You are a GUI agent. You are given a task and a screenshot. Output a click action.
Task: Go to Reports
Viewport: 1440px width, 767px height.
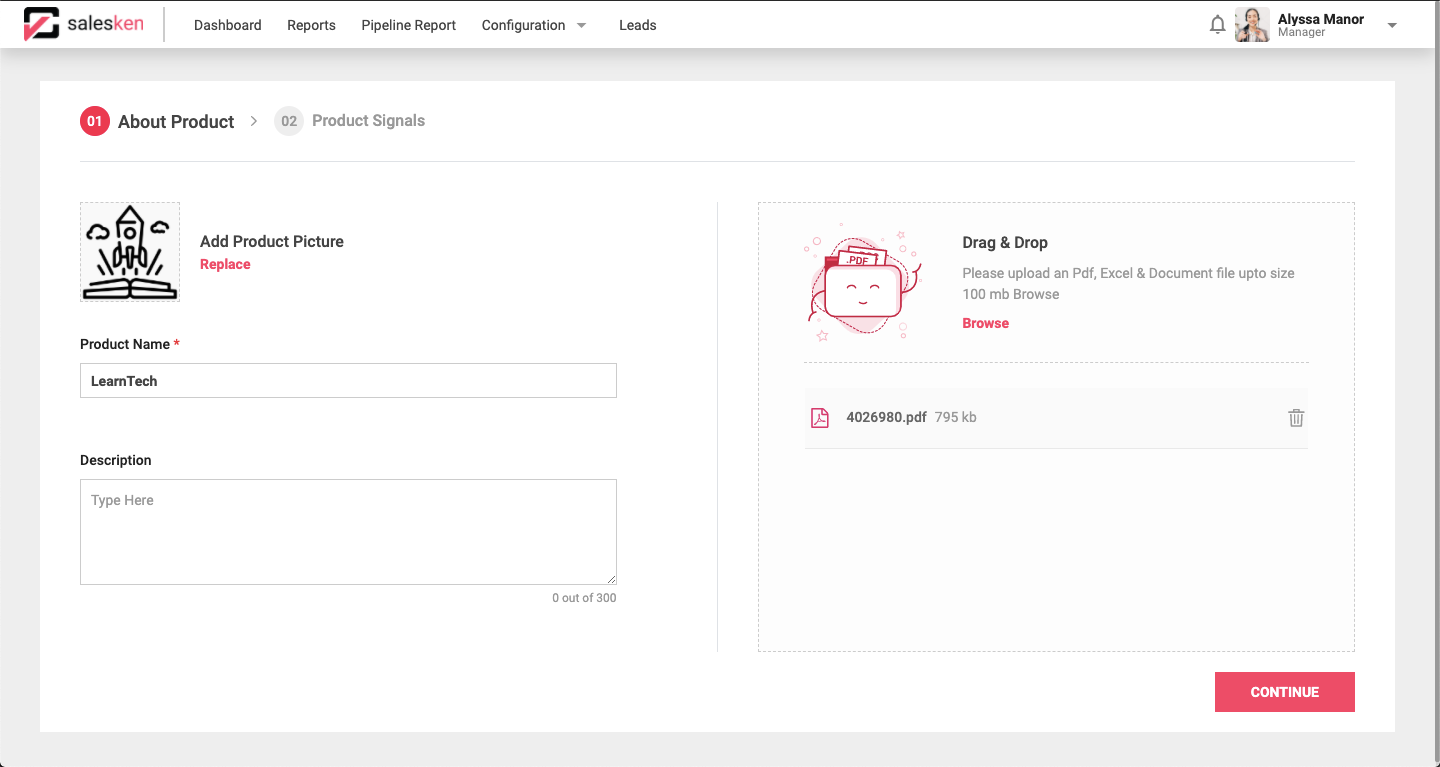coord(311,25)
